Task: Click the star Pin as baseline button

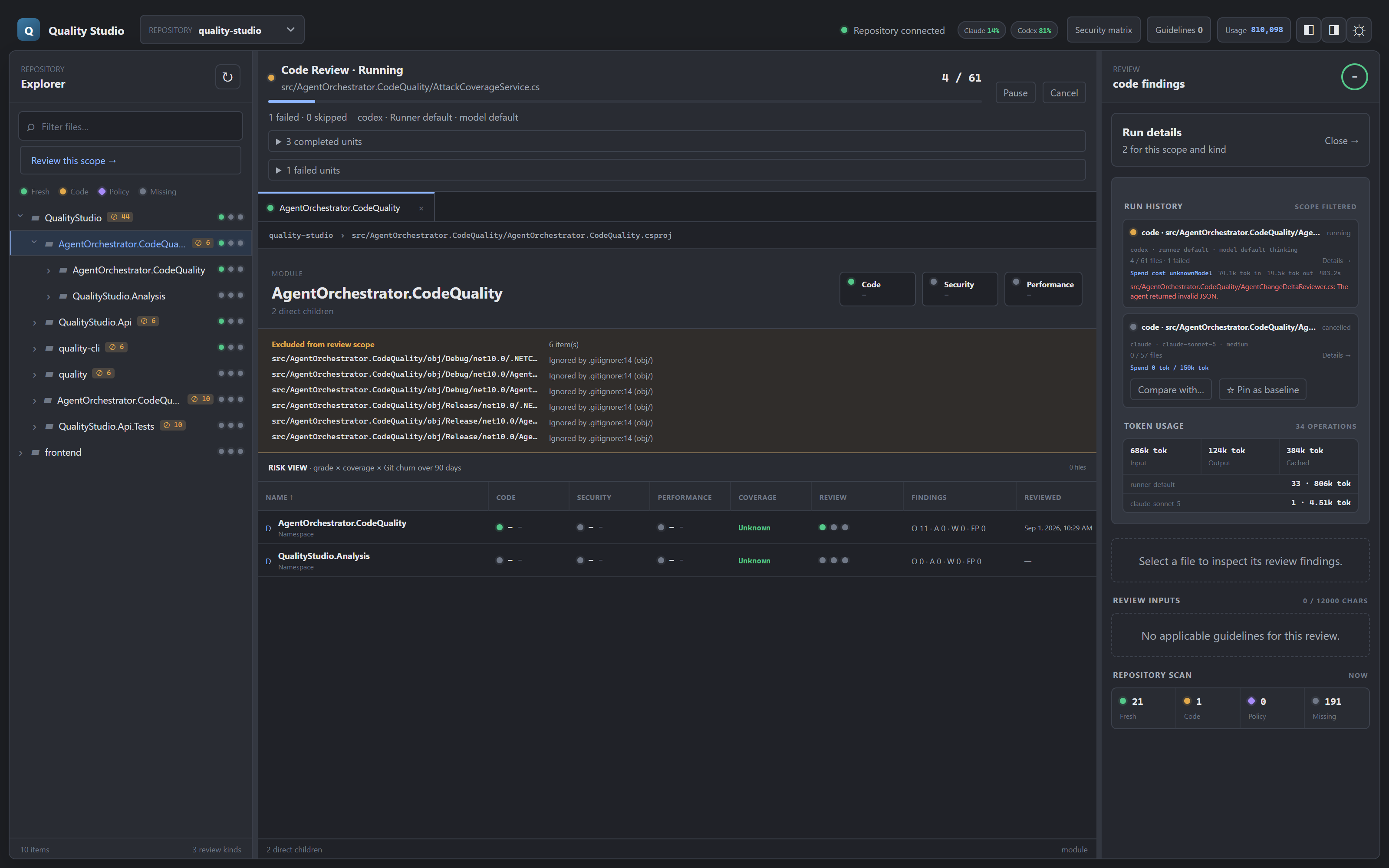Action: tap(1262, 390)
